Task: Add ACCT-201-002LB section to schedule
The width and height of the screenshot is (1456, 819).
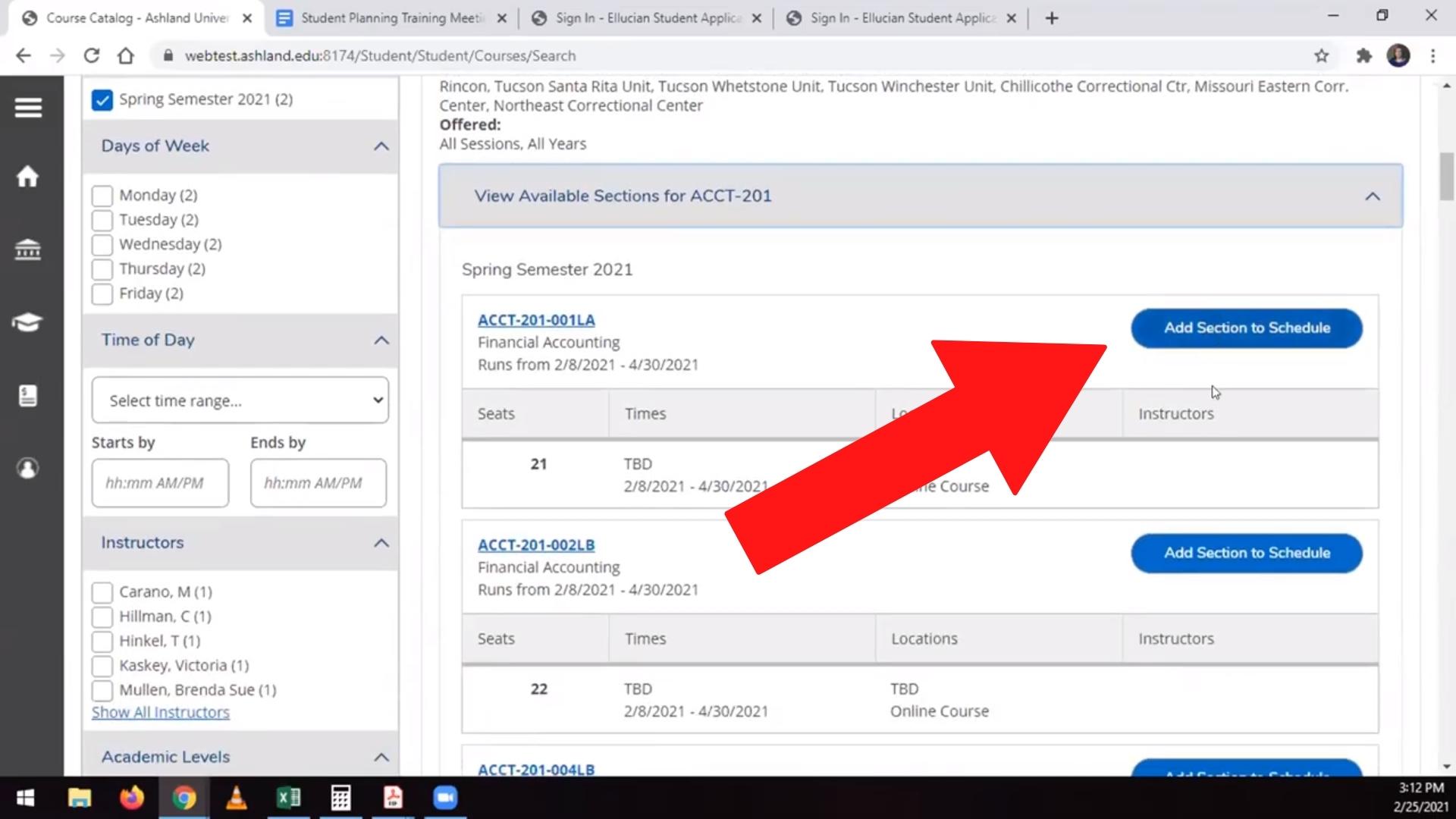Action: pos(1246,553)
